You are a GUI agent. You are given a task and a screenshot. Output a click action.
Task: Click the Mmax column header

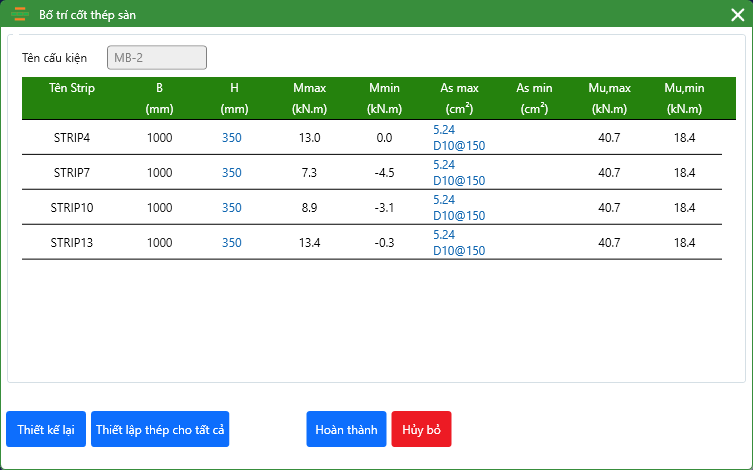309,98
